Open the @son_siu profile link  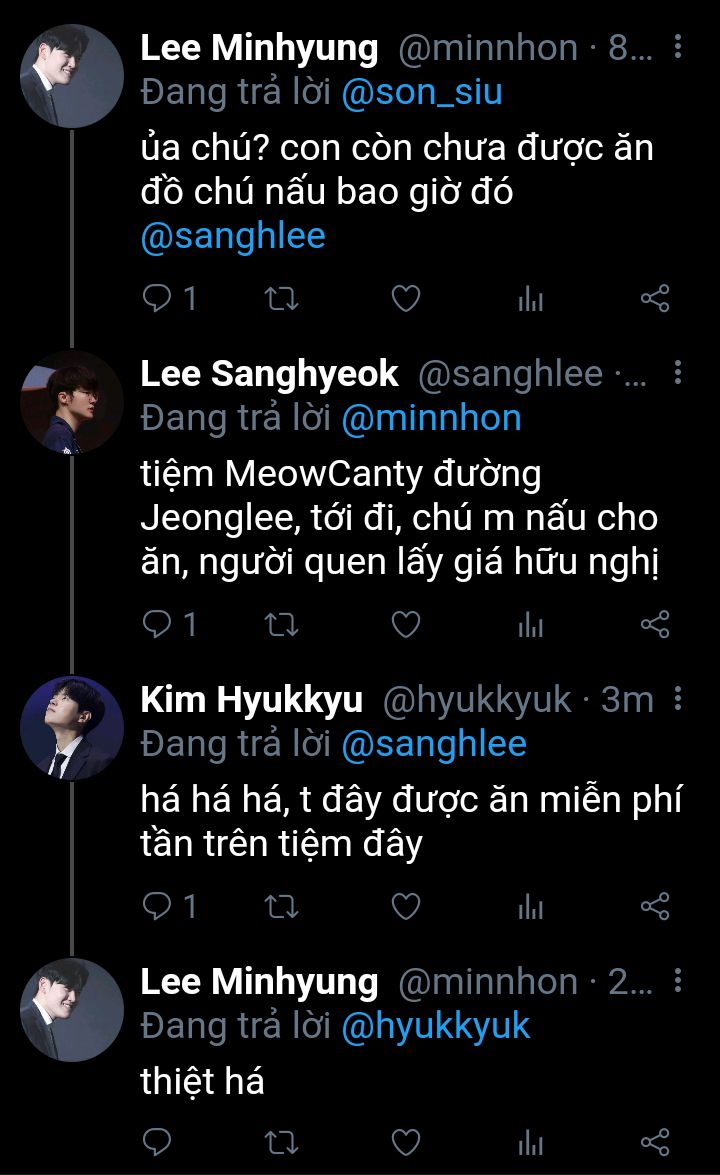421,92
